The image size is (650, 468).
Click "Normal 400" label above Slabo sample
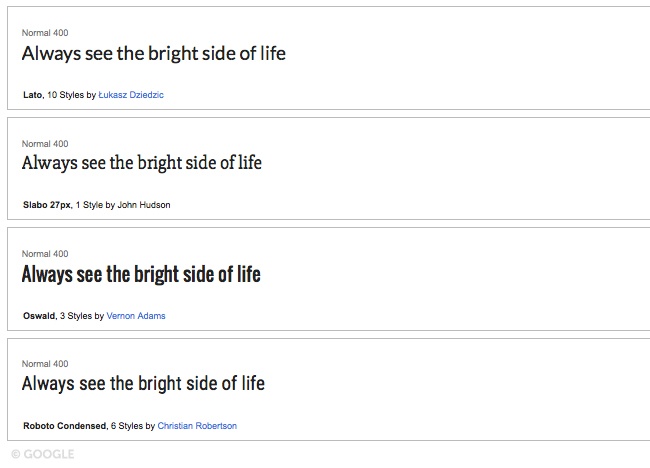tap(45, 143)
